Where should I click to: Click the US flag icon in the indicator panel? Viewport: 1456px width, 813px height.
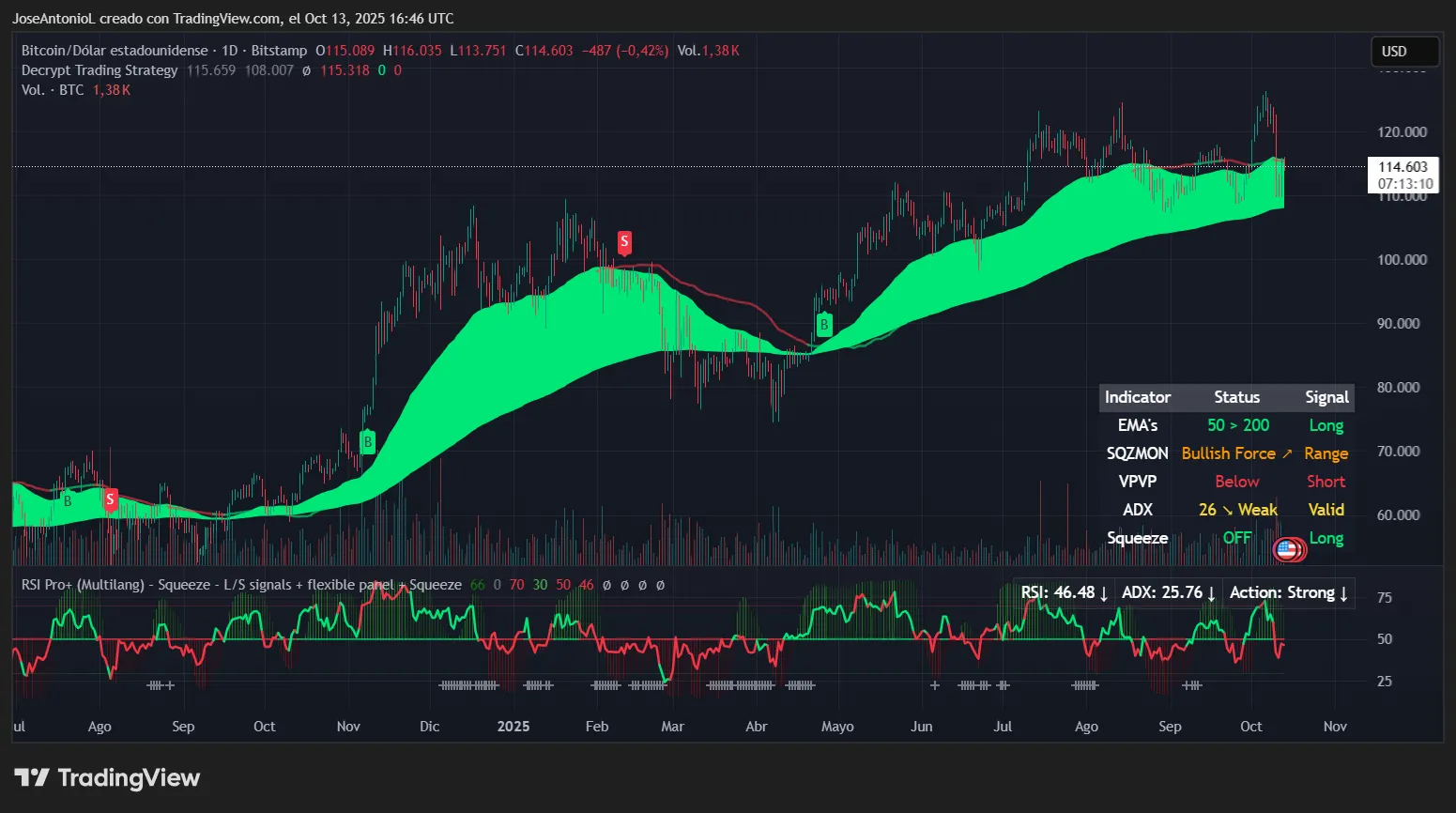click(1287, 548)
